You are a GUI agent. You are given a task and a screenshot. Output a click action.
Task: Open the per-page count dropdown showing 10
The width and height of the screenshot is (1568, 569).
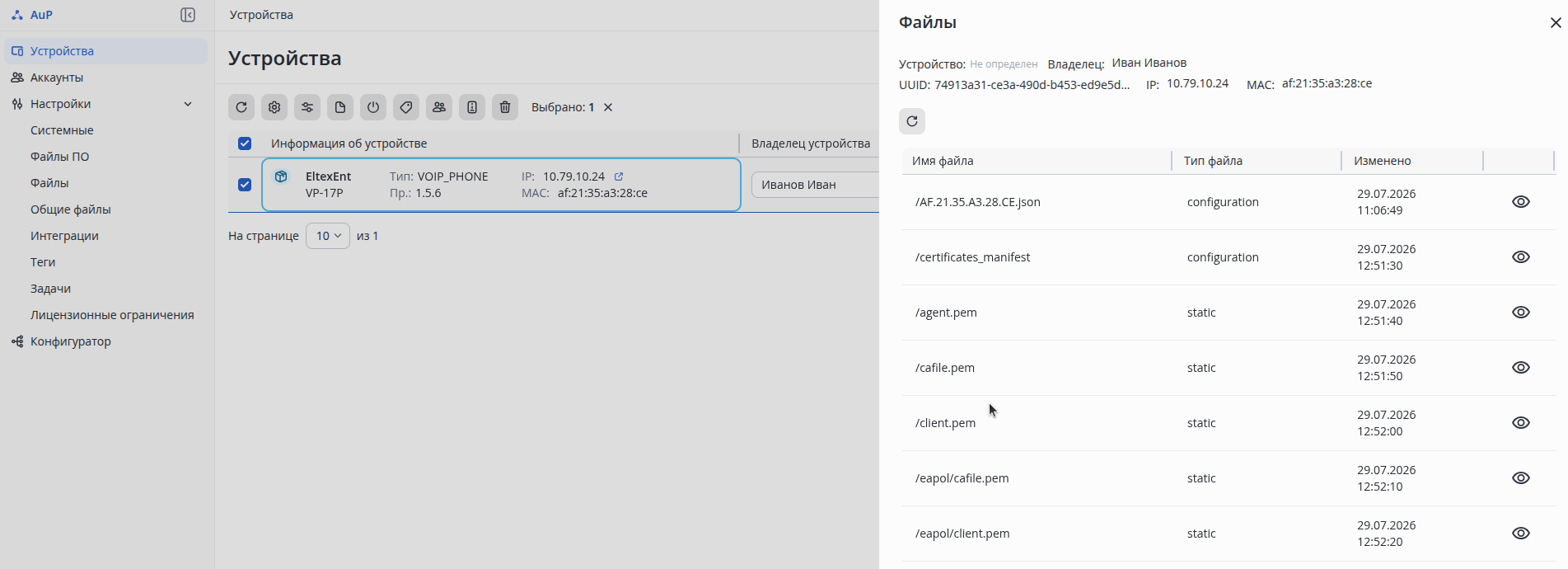pyautogui.click(x=328, y=236)
